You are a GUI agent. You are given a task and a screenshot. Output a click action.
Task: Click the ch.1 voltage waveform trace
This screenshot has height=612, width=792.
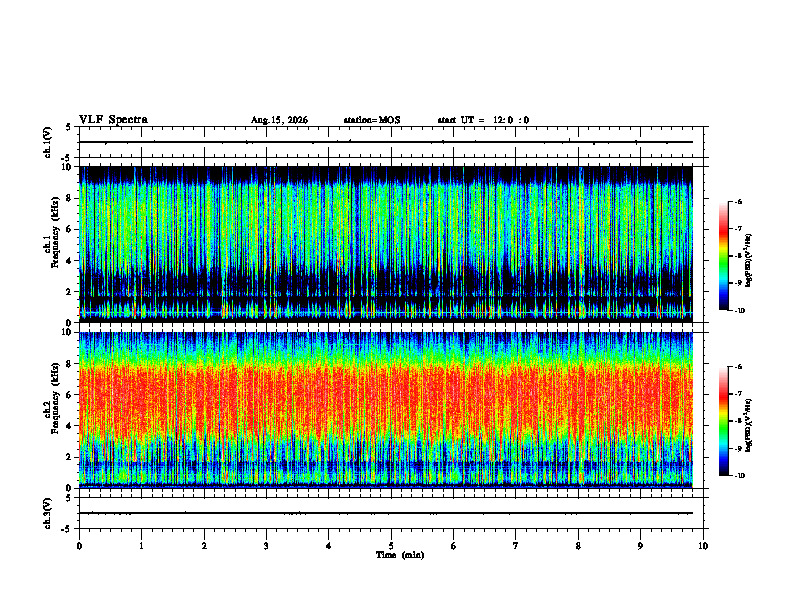pyautogui.click(x=386, y=142)
